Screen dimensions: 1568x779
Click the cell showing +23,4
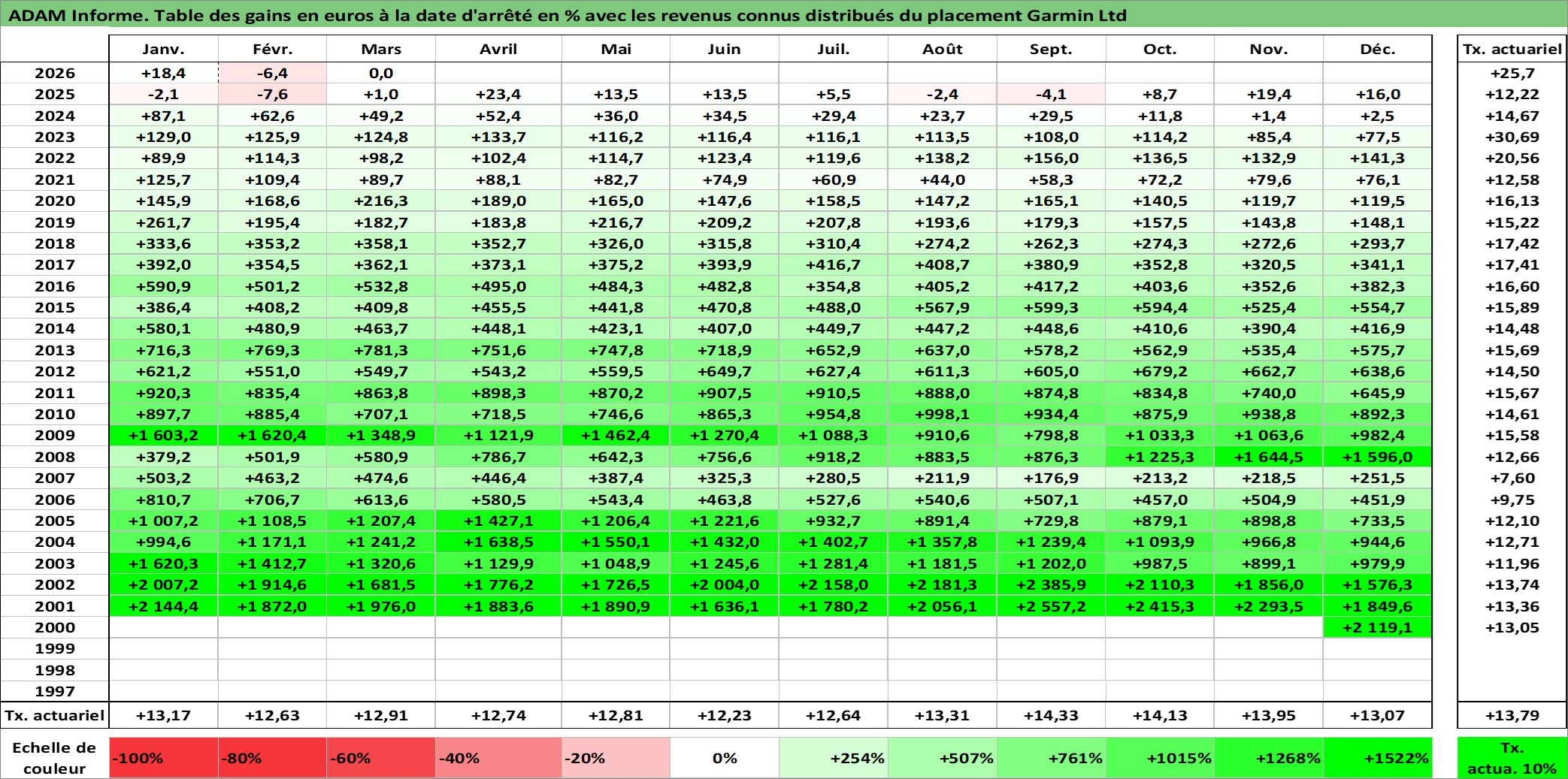point(498,94)
